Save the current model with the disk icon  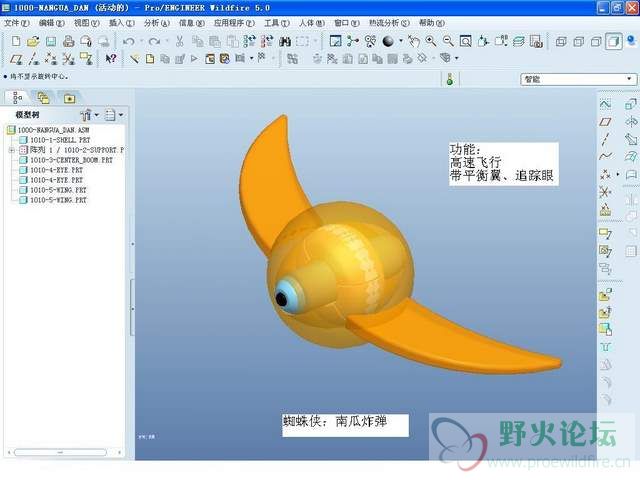(51, 41)
